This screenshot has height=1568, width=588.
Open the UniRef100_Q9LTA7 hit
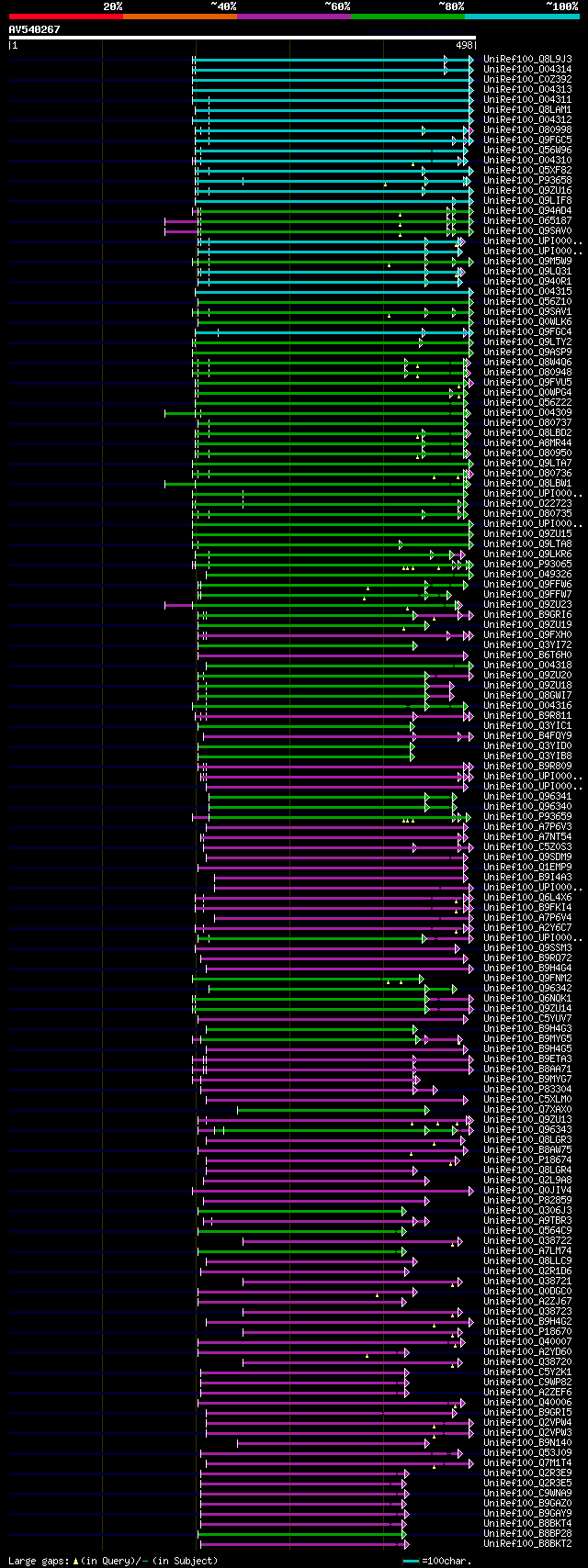click(x=528, y=463)
